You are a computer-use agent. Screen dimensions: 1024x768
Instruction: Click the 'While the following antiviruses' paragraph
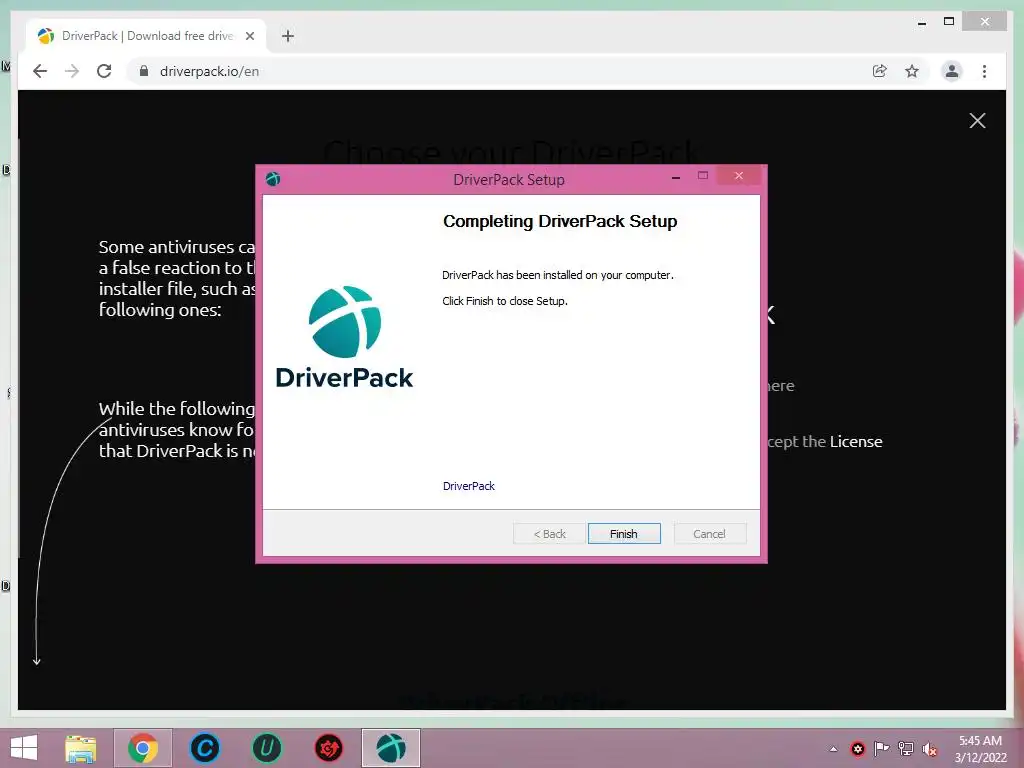177,430
